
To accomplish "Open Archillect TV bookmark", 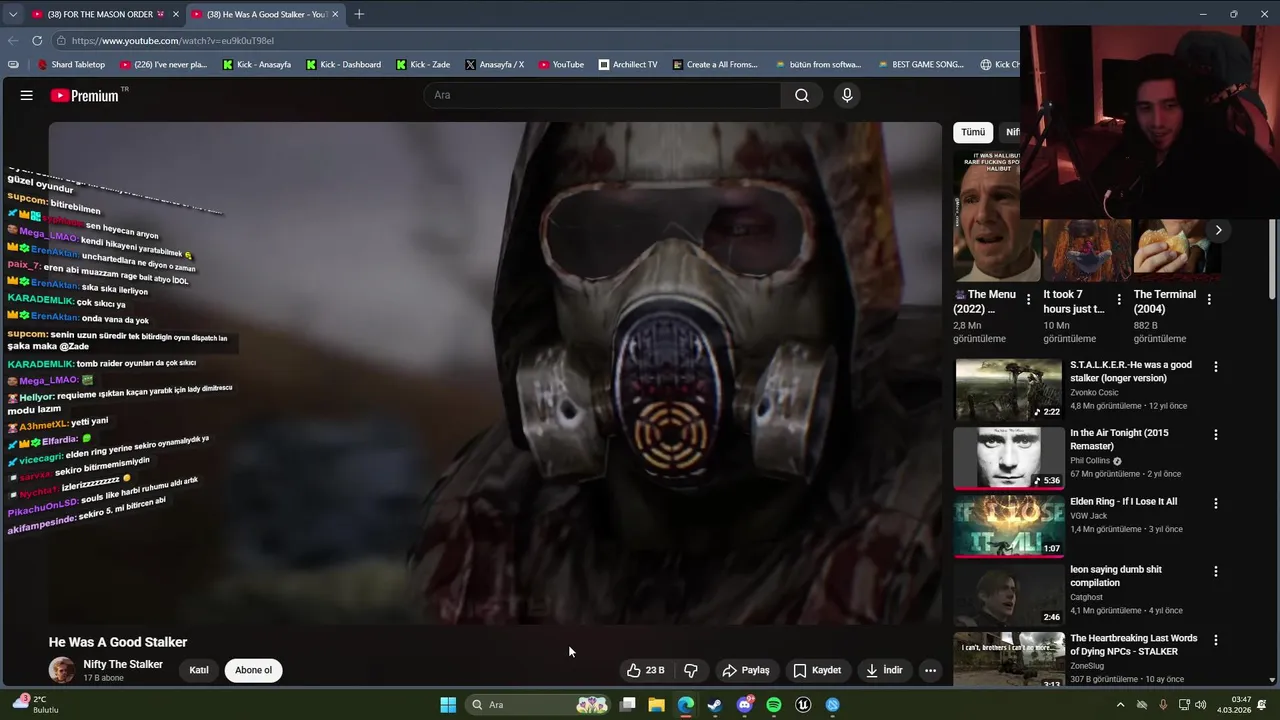I will (x=628, y=64).
